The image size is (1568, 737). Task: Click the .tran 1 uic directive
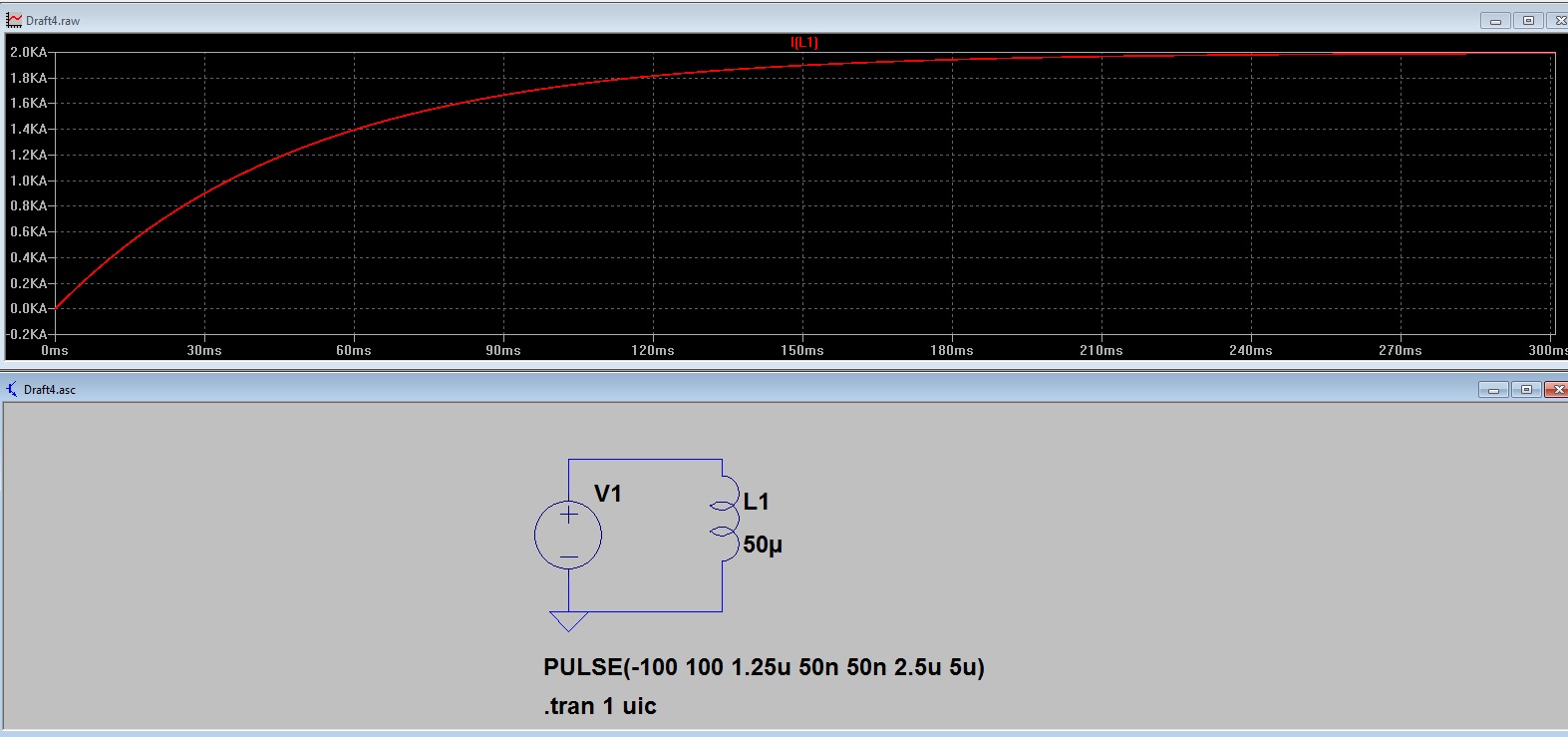[600, 706]
